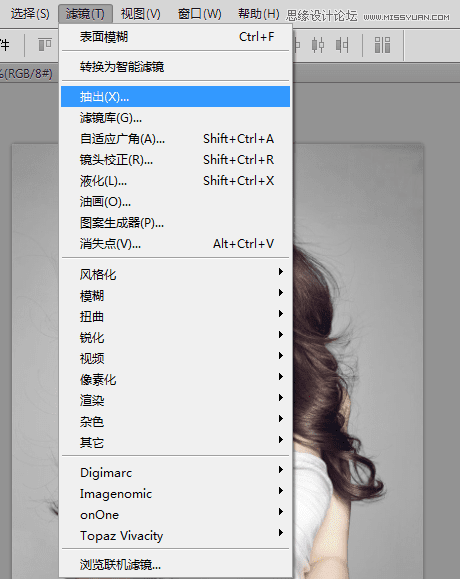Select 抽出(X)... filter entry
The height and width of the screenshot is (579, 460).
coord(176,97)
